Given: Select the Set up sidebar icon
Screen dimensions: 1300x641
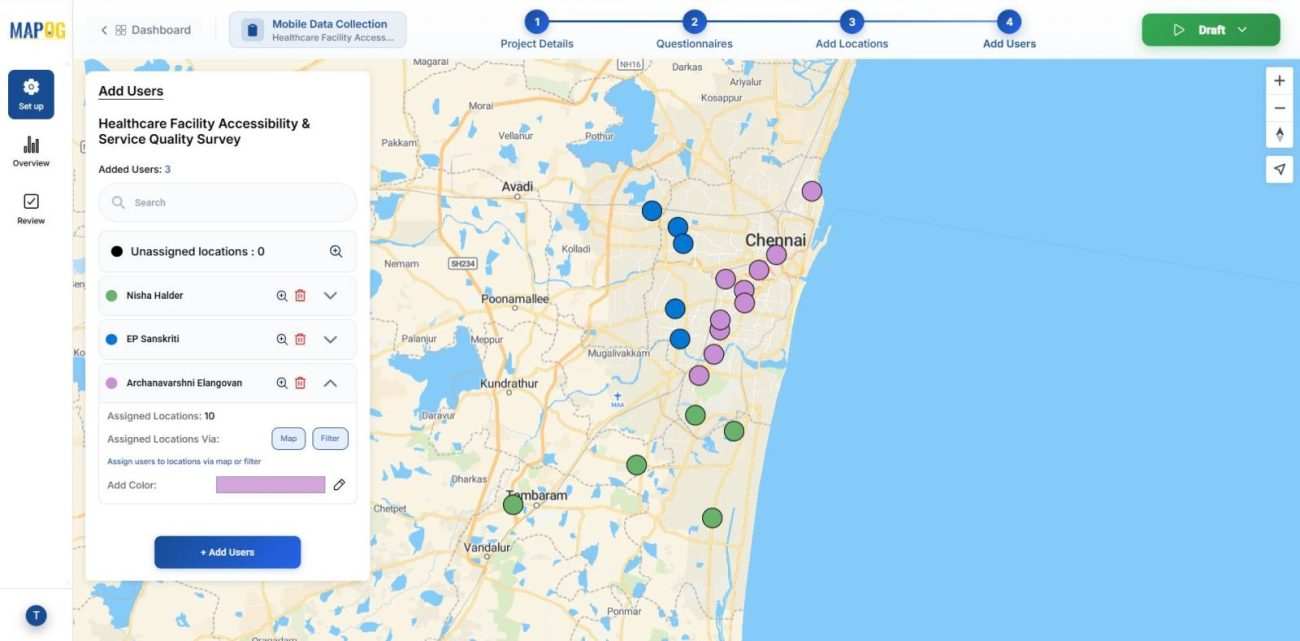Looking at the screenshot, I should click(x=31, y=94).
